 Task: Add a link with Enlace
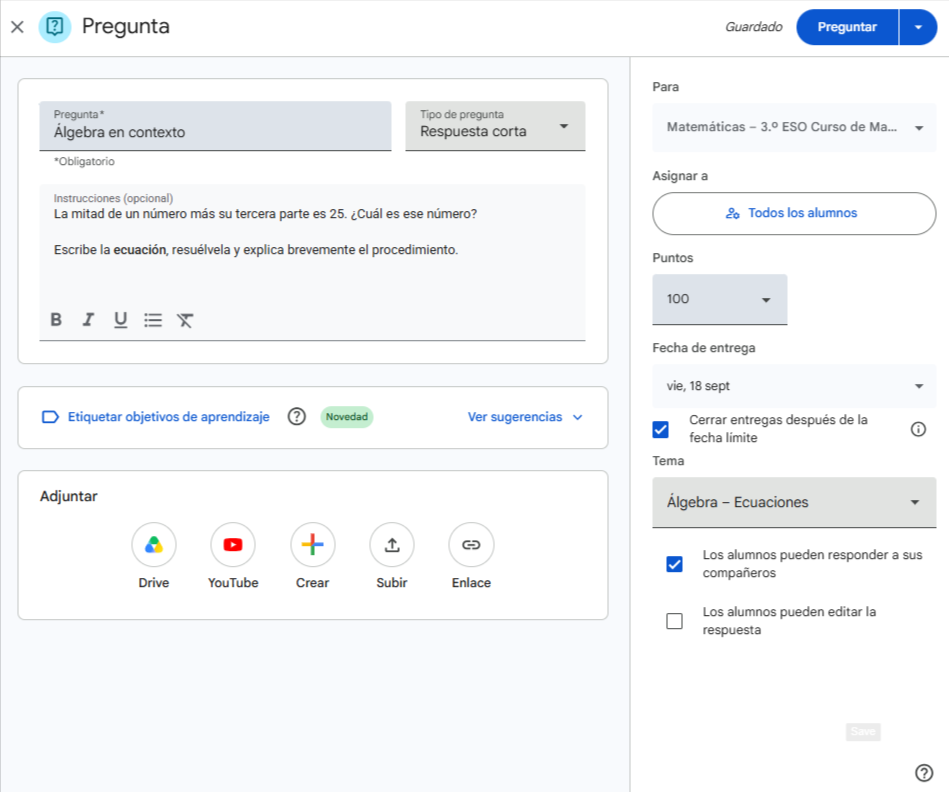[471, 545]
